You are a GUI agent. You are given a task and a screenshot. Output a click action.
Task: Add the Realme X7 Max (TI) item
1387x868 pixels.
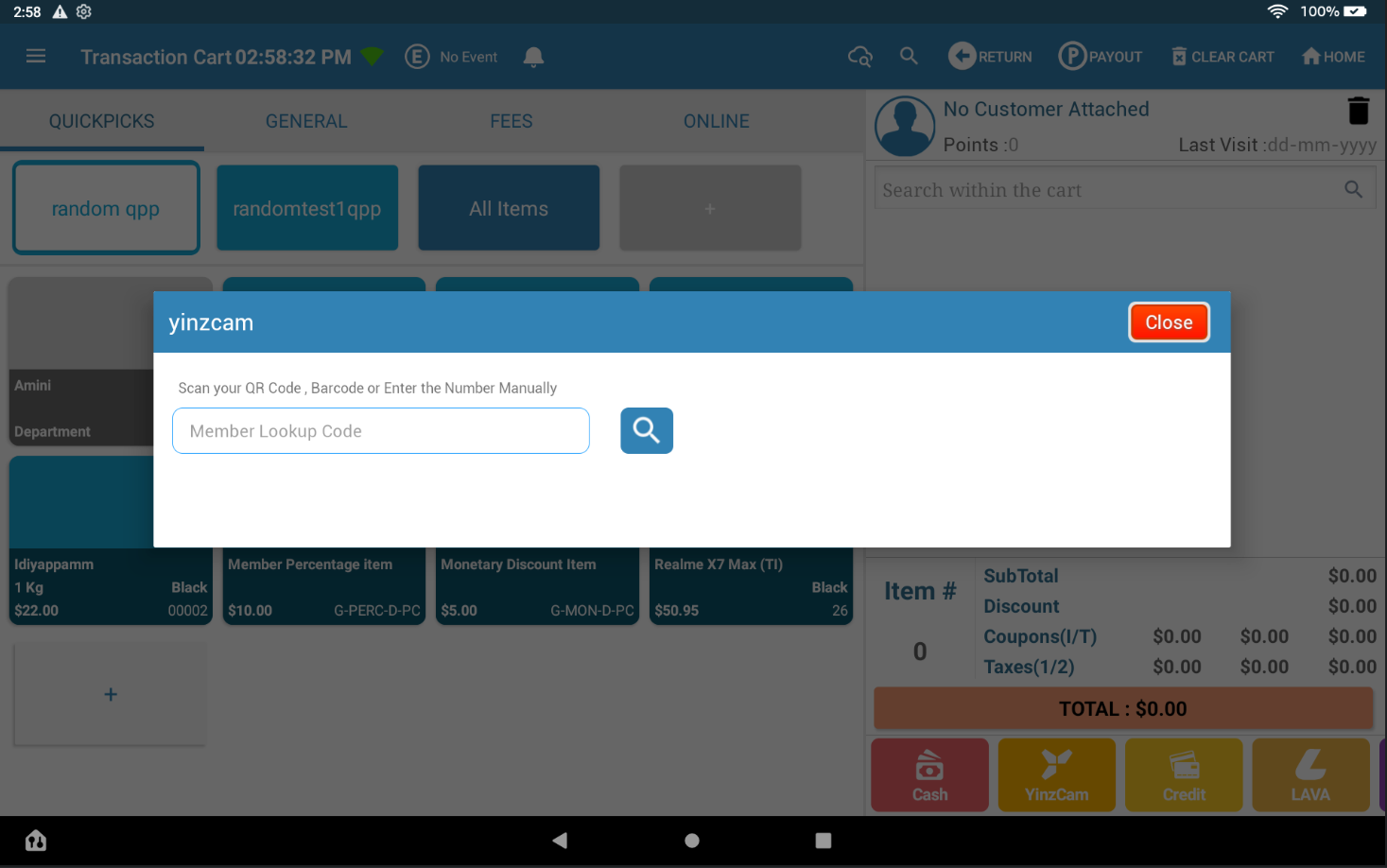tap(751, 586)
